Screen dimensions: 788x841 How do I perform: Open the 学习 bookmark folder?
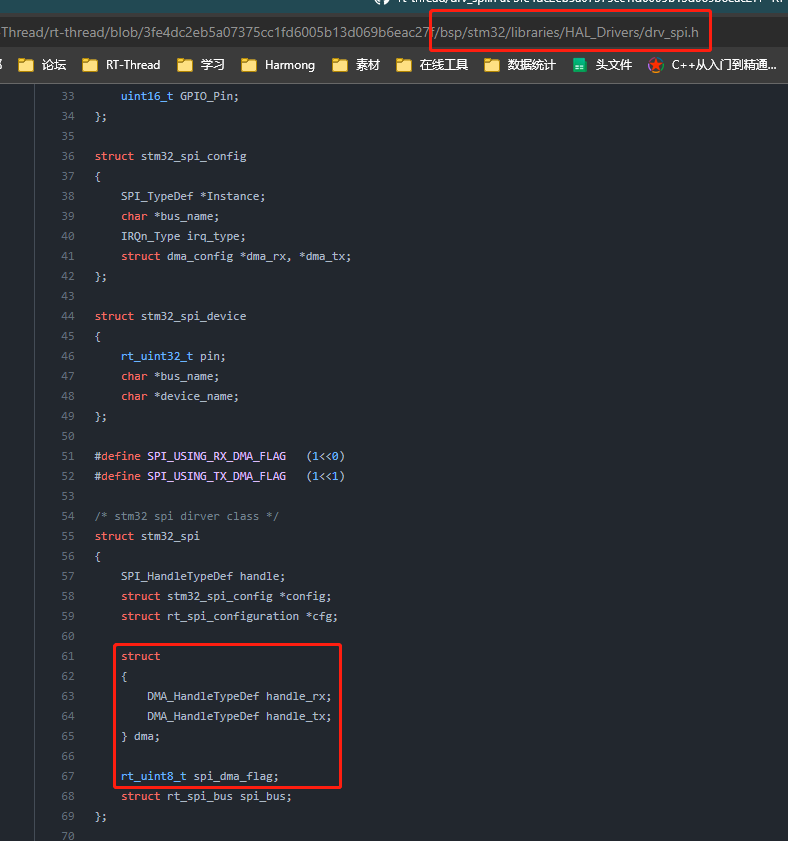pyautogui.click(x=201, y=65)
